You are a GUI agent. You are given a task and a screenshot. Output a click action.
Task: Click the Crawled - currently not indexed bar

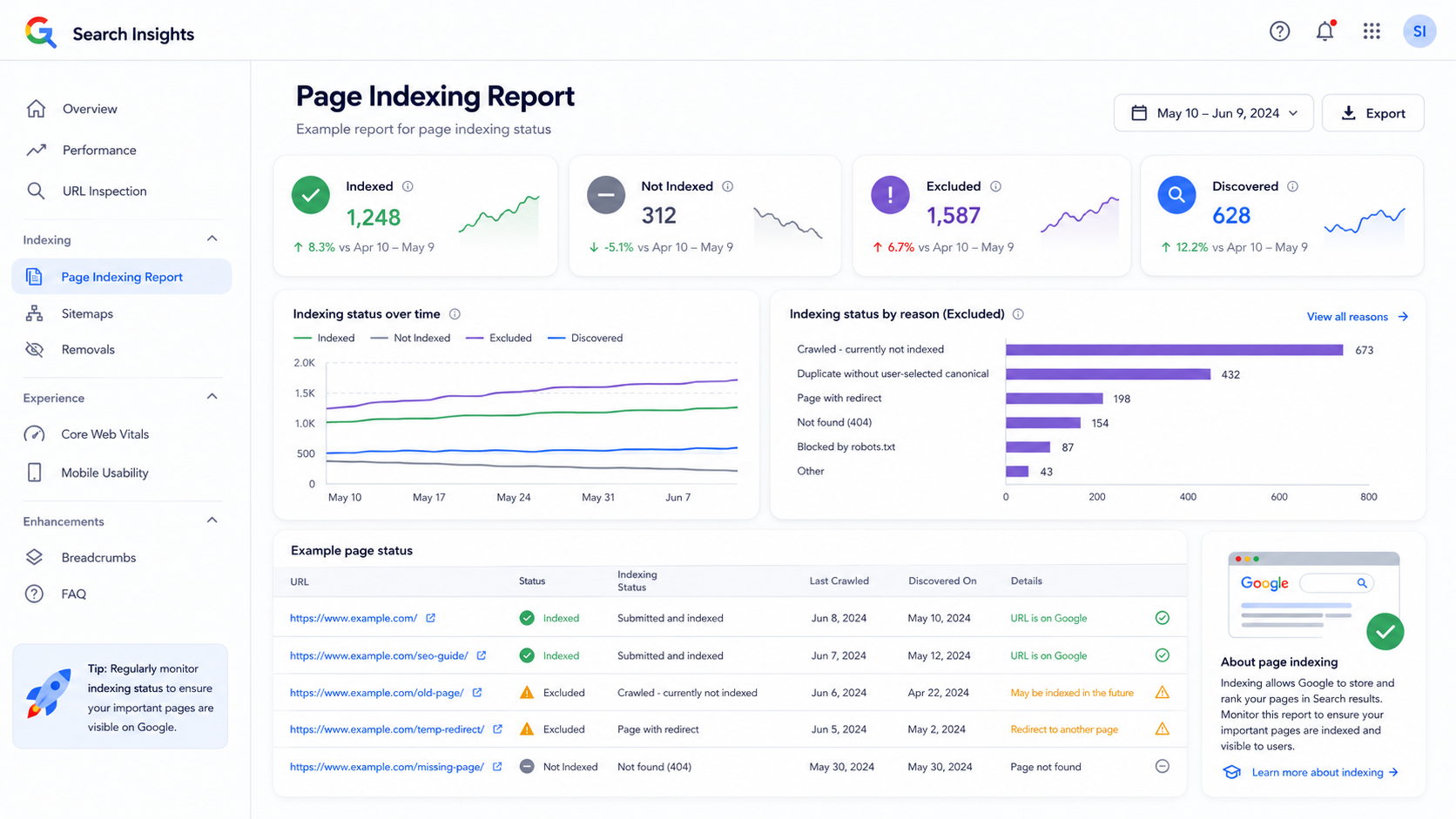(1175, 350)
